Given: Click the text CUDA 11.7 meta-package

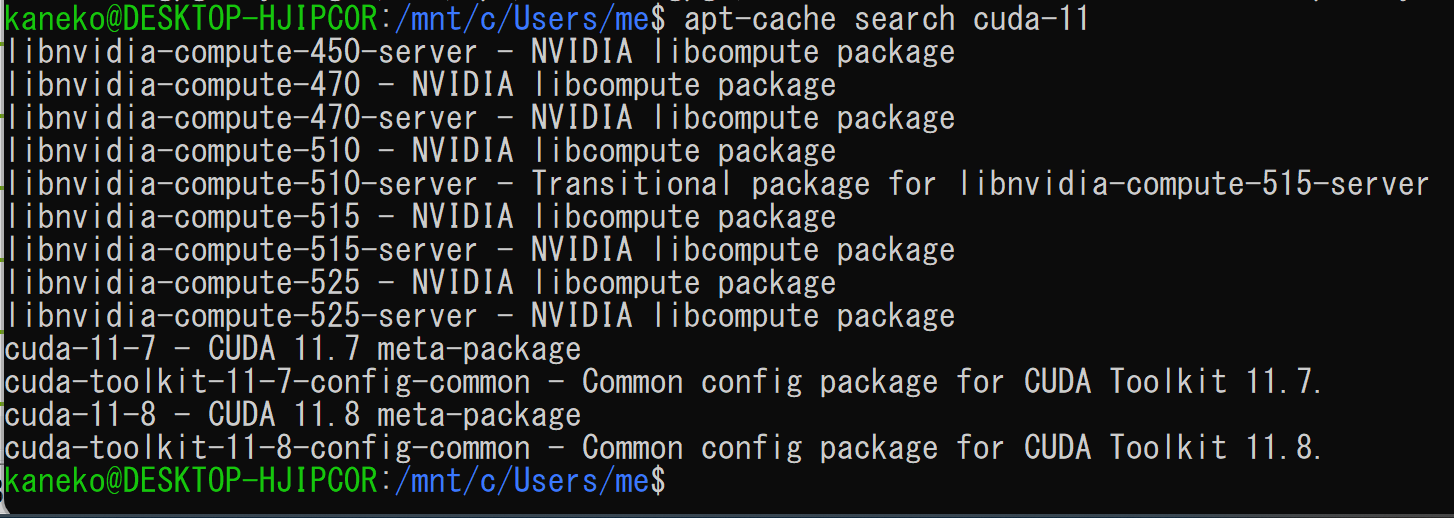Looking at the screenshot, I should click(x=394, y=349).
